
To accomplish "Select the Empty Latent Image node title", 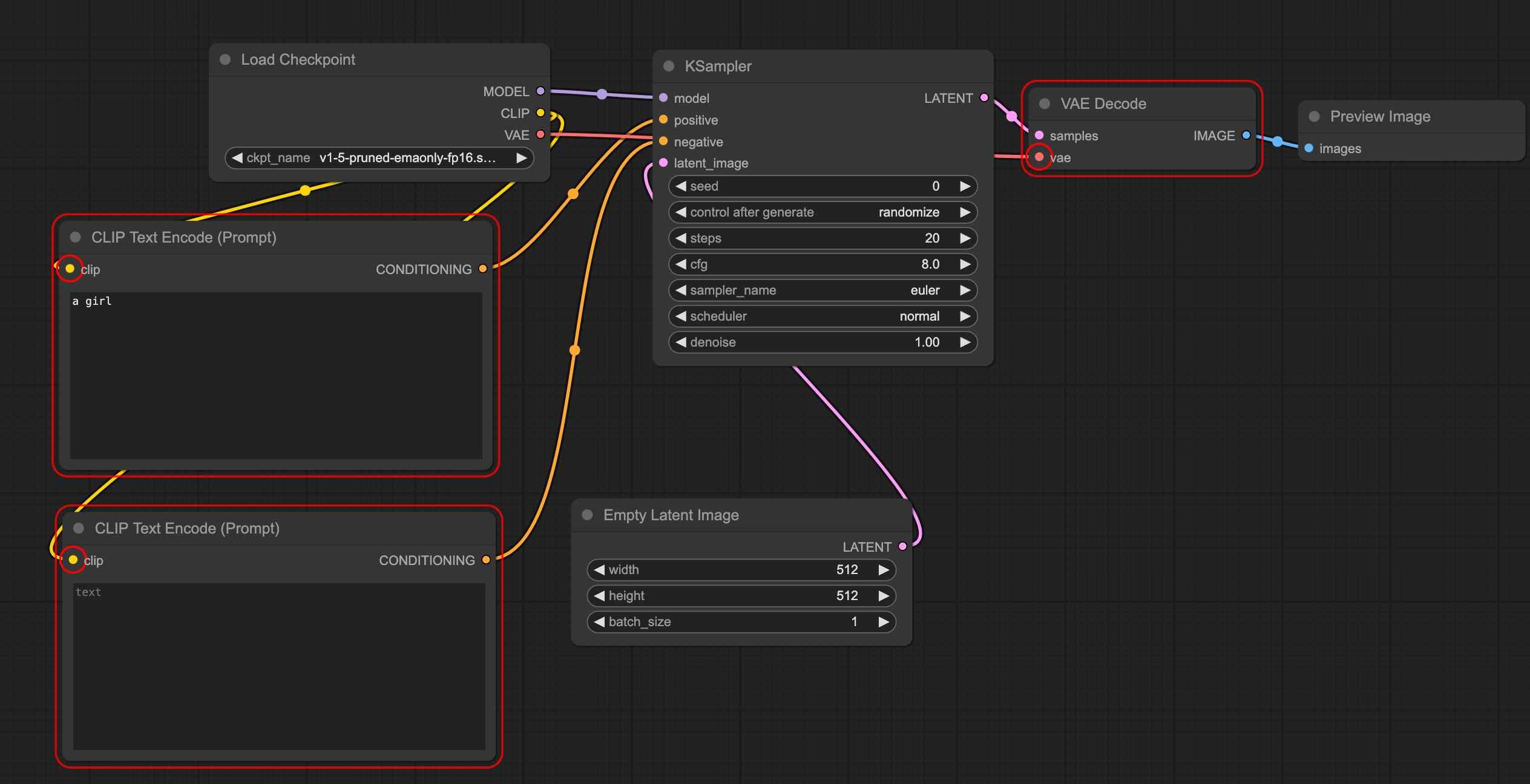I will pos(671,515).
